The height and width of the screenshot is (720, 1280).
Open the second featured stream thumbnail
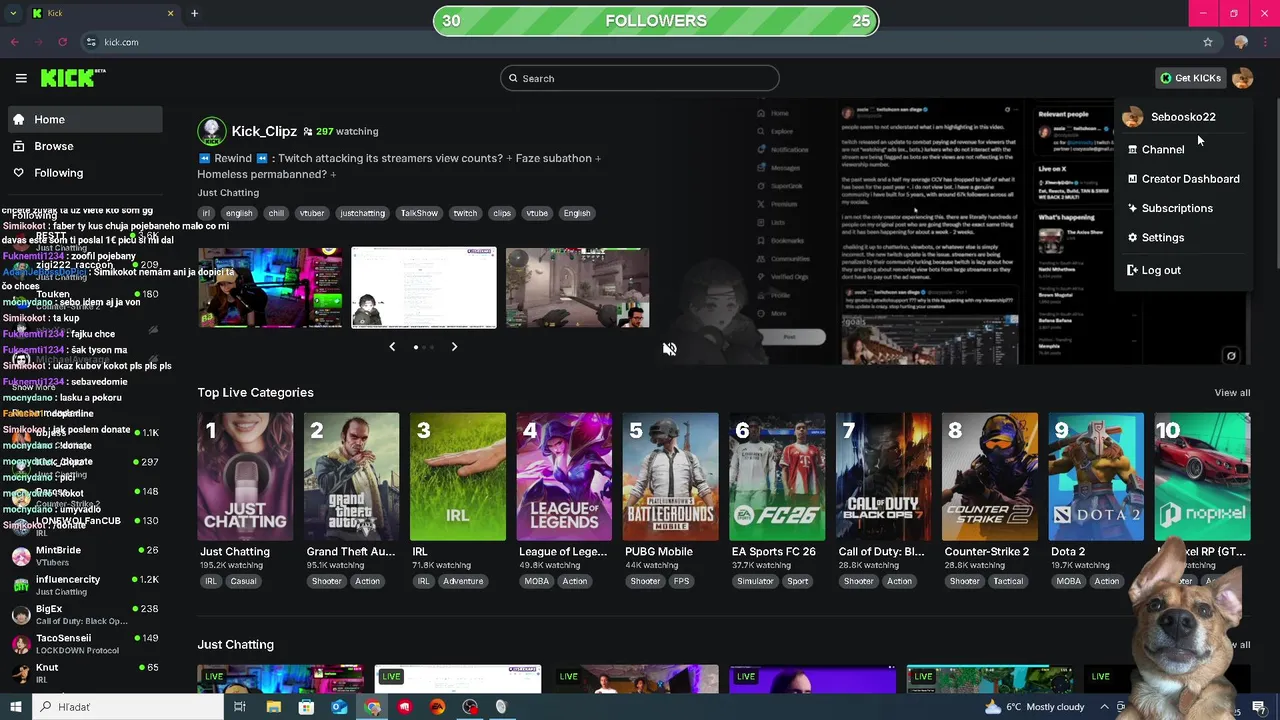[424, 288]
